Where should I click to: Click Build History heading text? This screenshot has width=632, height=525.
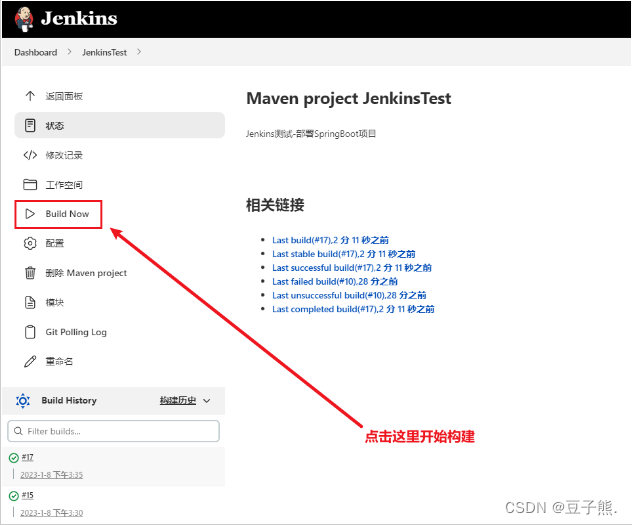(69, 400)
